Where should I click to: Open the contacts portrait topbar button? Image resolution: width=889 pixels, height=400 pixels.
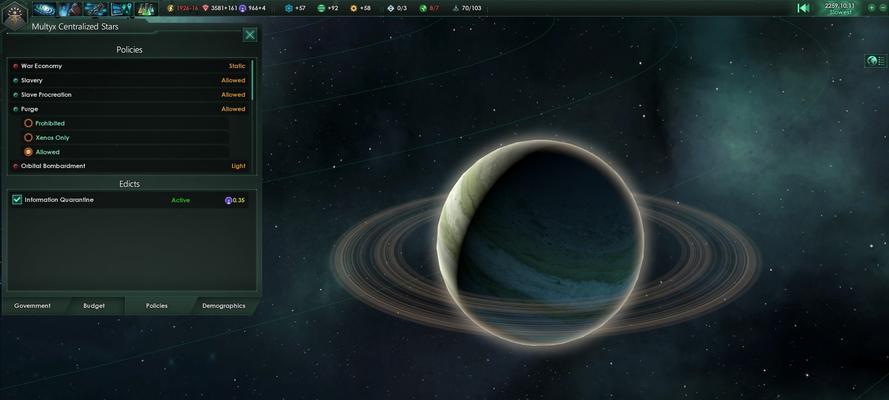point(70,8)
